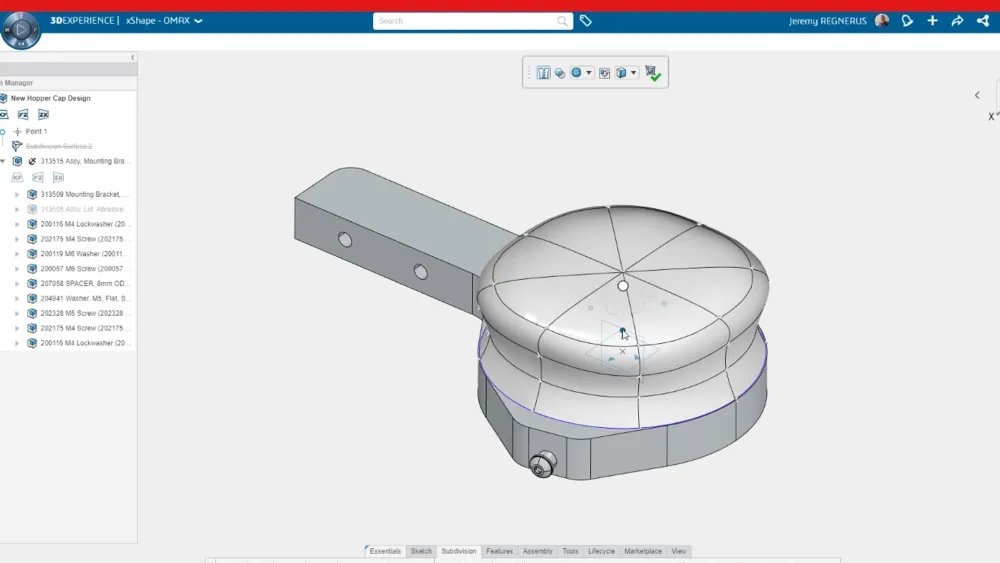Expand the 200119 M6 Washer node
1000x563 pixels.
point(17,254)
